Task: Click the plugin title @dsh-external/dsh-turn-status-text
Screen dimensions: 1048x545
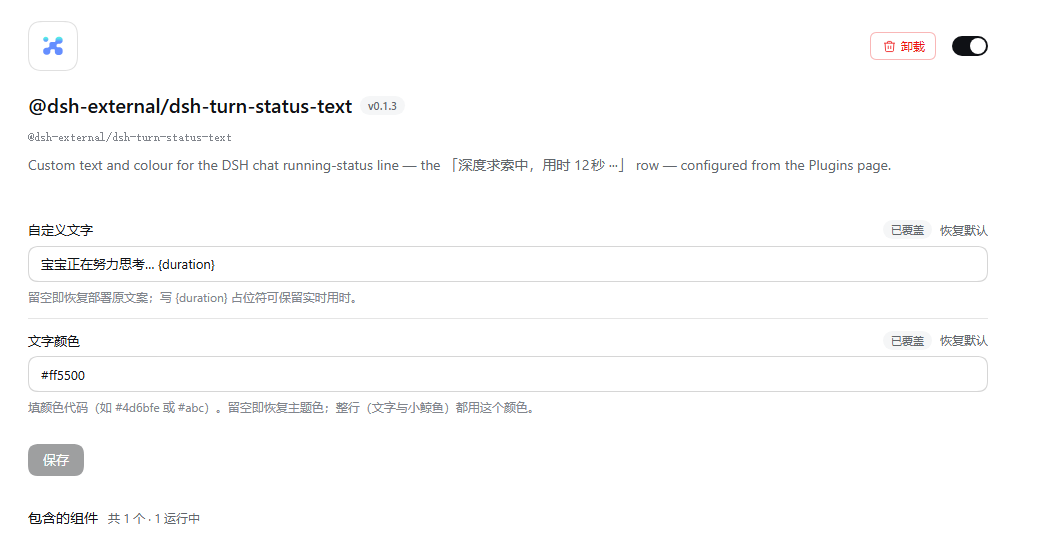Action: point(190,106)
